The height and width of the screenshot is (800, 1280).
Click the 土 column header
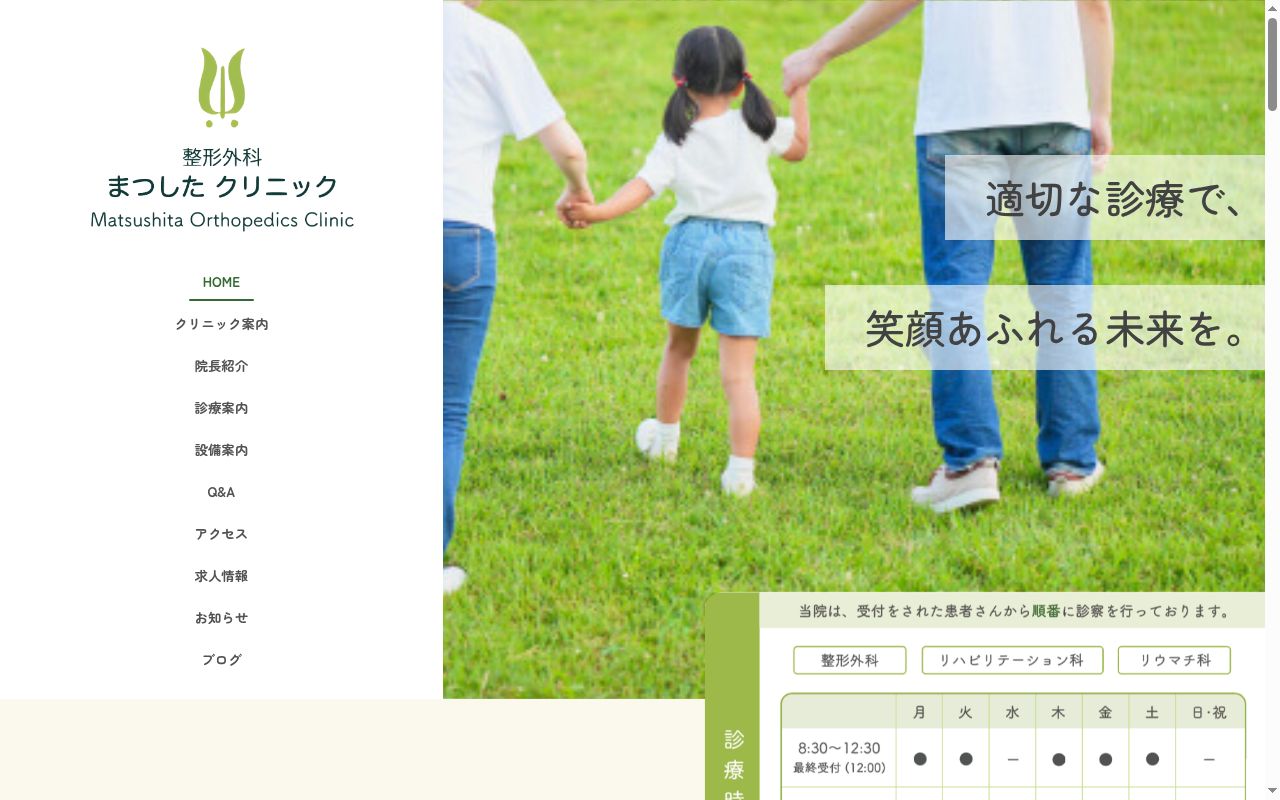[1152, 712]
